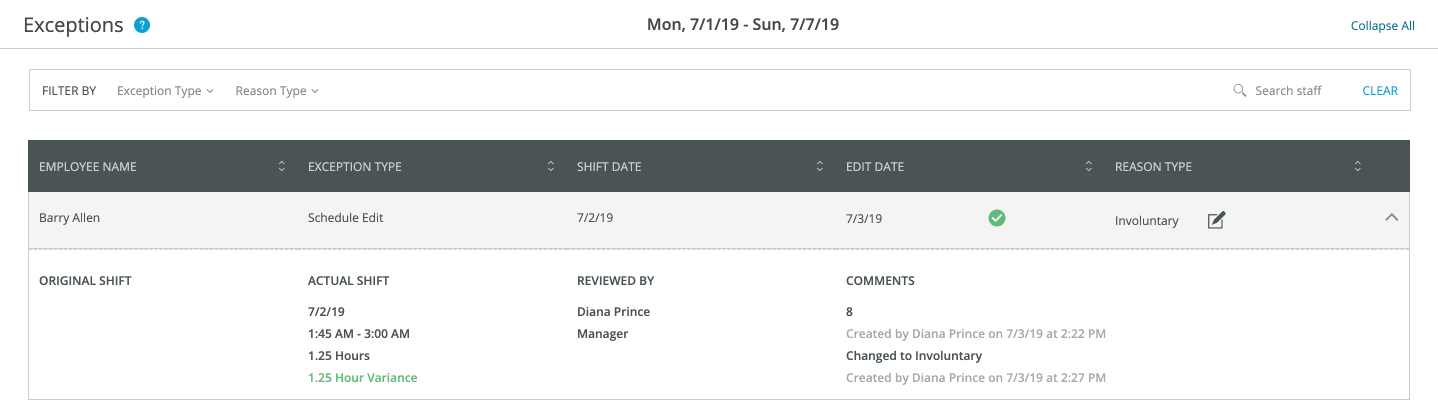Select the Employee Name column header
The width and height of the screenshot is (1438, 400).
tap(88, 166)
